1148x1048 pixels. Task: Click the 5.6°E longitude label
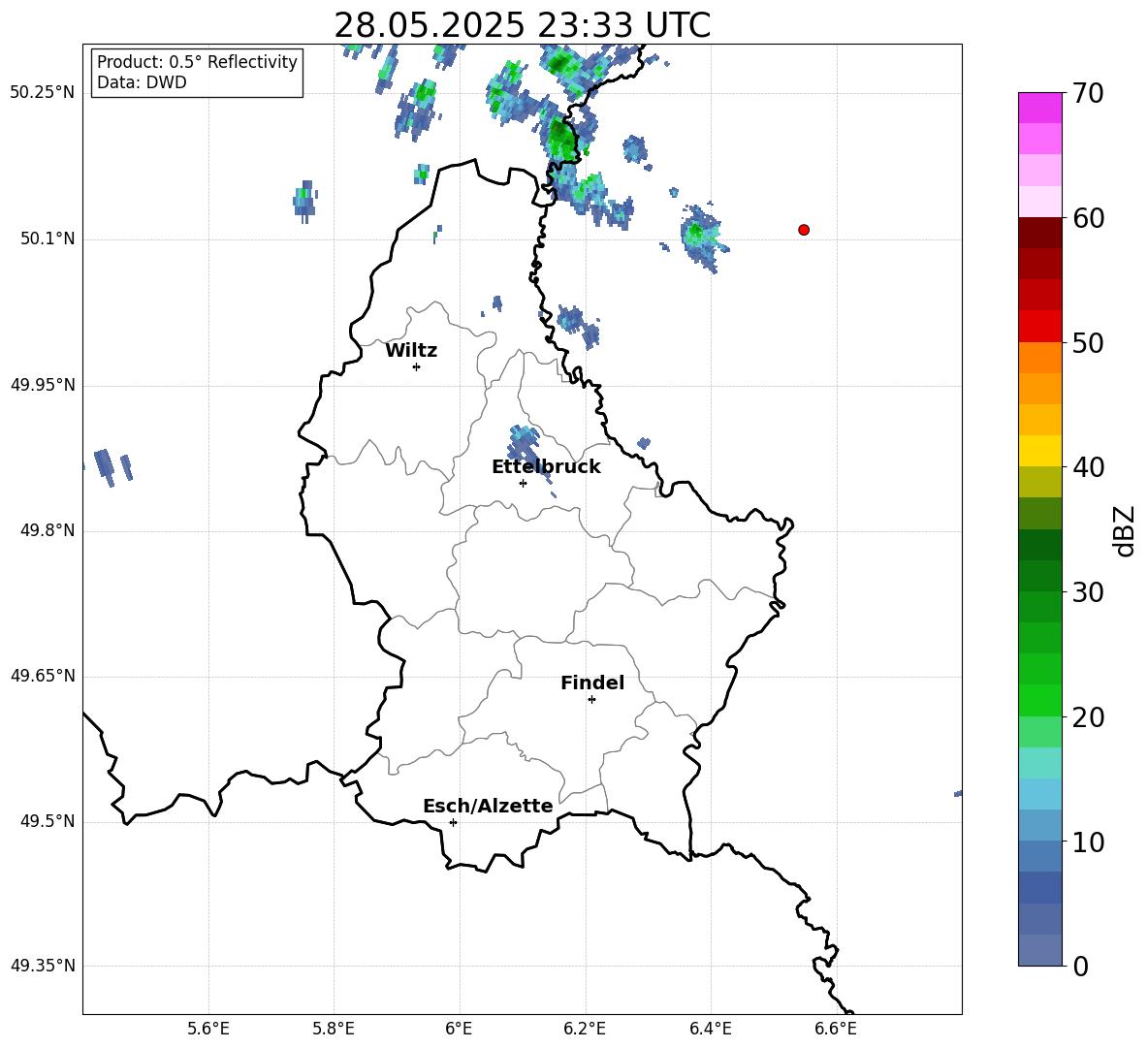(207, 1029)
